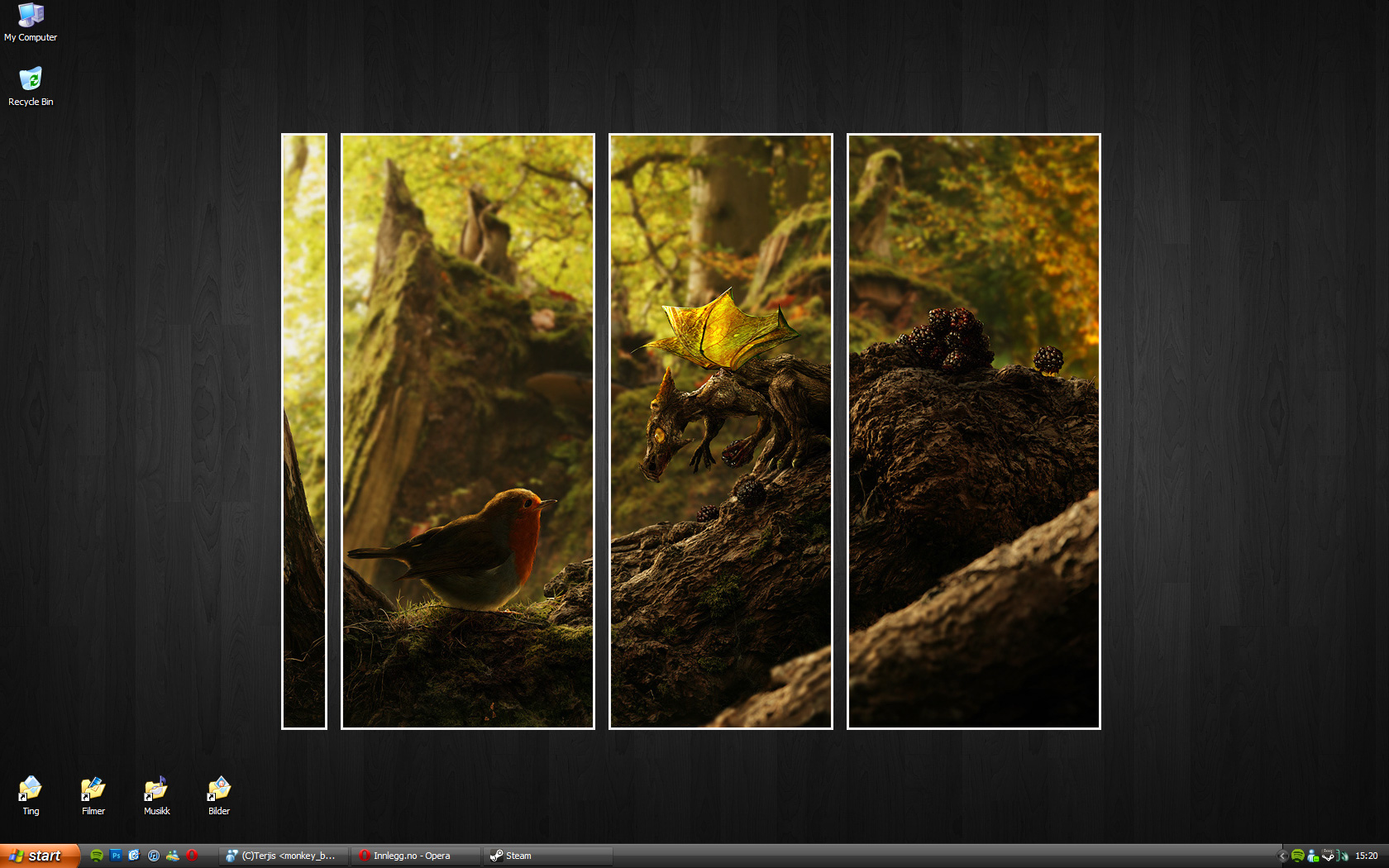Launch Opera from the quick launch bar
The height and width of the screenshot is (868, 1389).
(x=192, y=856)
